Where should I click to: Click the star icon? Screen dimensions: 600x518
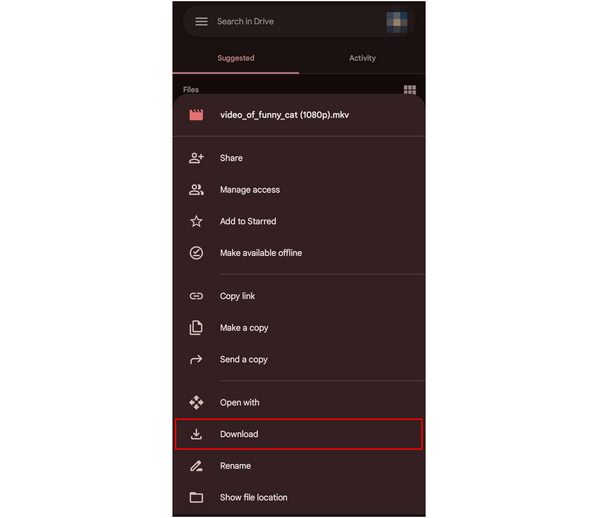click(196, 221)
